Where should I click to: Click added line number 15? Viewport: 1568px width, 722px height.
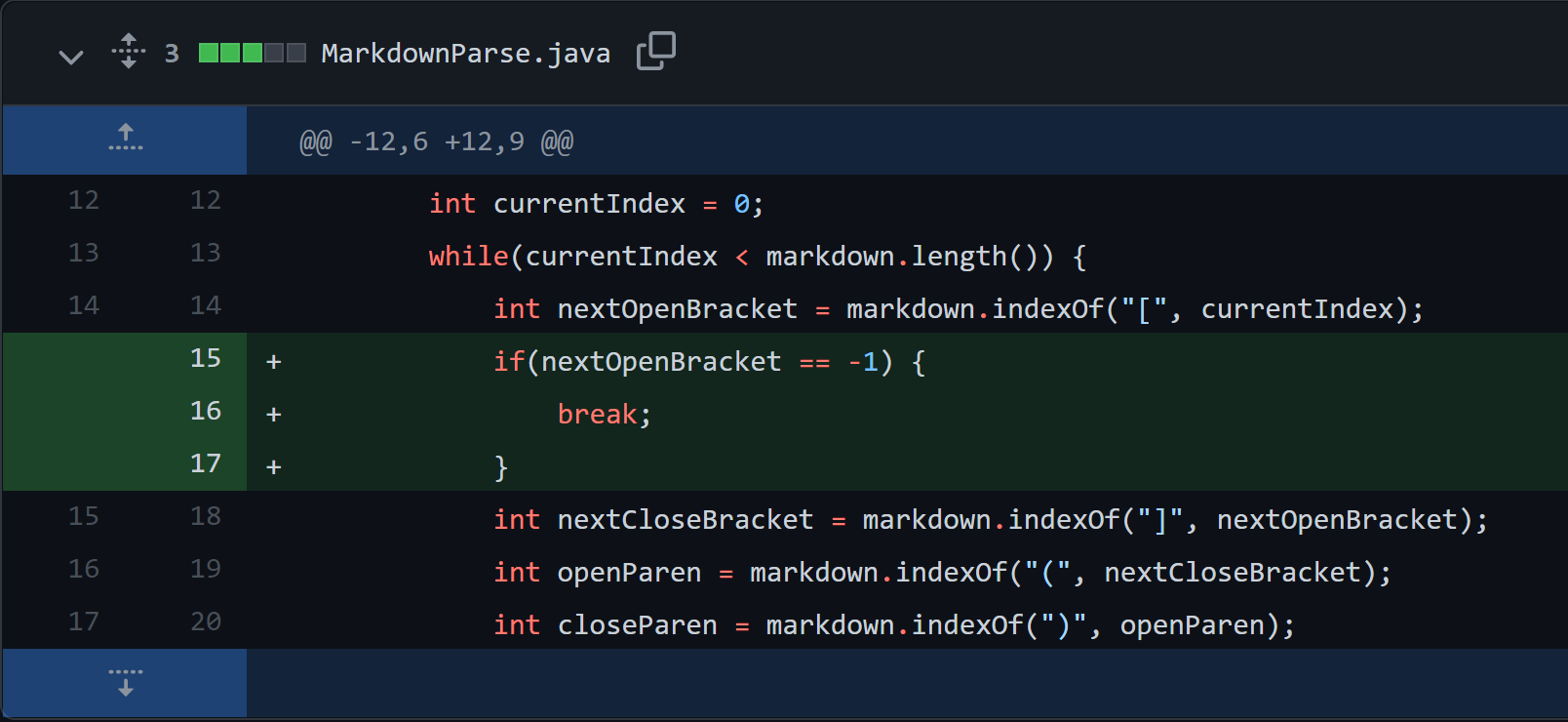pos(206,358)
